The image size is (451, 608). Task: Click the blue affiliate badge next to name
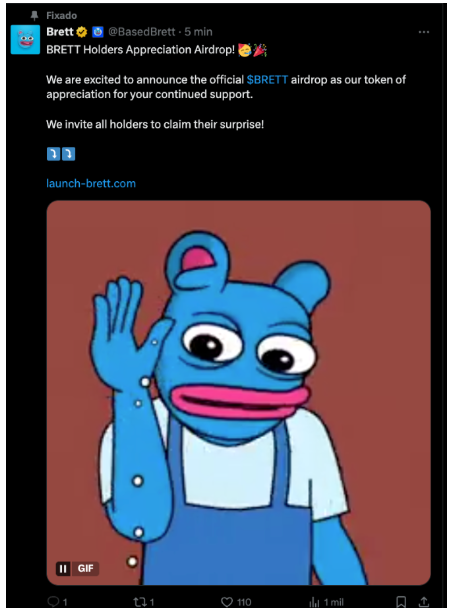tap(98, 32)
